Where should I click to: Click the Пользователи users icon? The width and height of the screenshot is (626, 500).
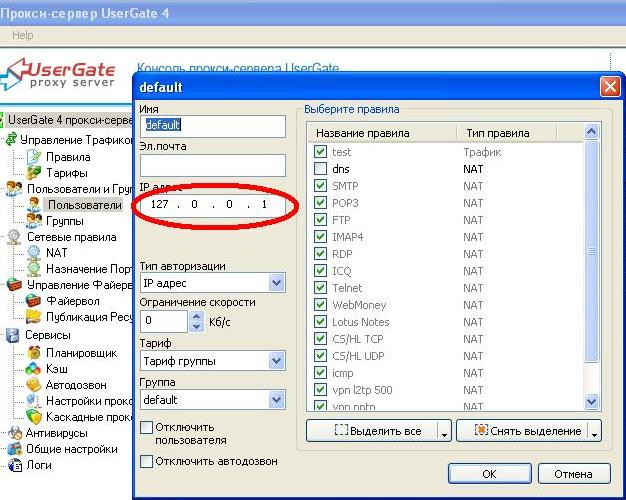point(34,205)
